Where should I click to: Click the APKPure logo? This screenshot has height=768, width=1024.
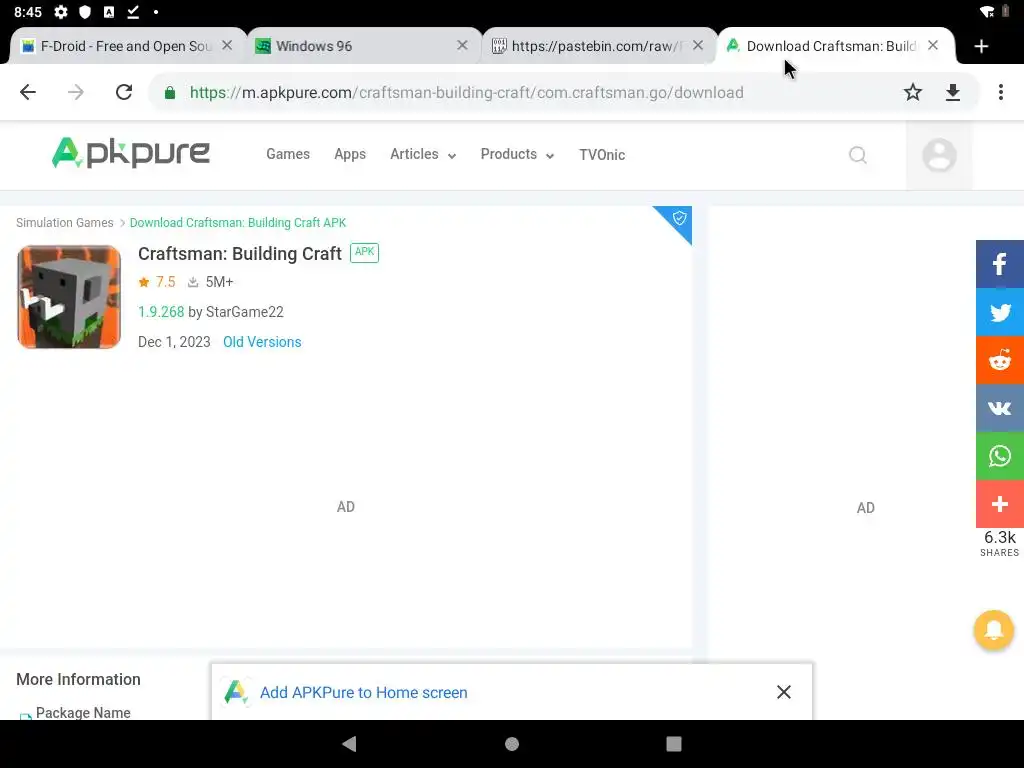(131, 153)
